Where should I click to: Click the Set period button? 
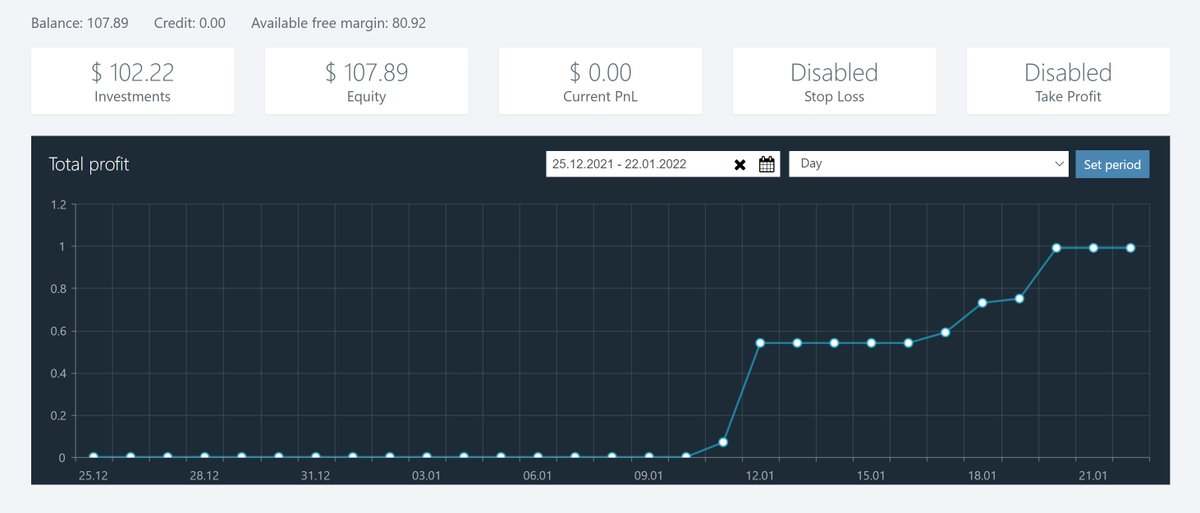point(1112,164)
